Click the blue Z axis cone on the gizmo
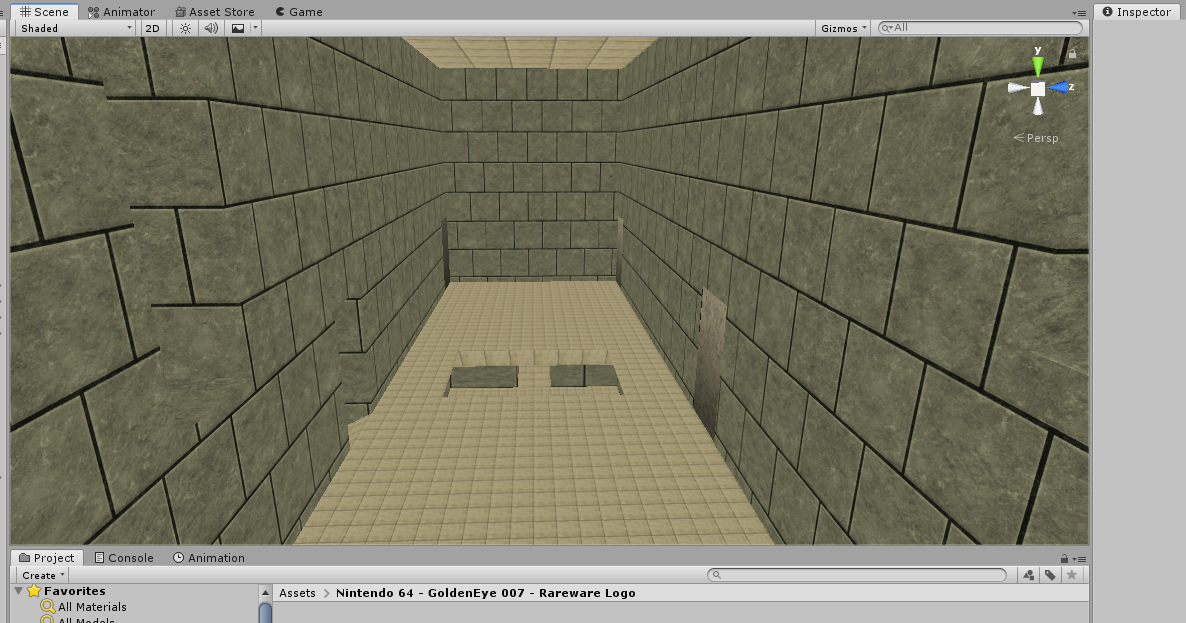 (1059, 88)
